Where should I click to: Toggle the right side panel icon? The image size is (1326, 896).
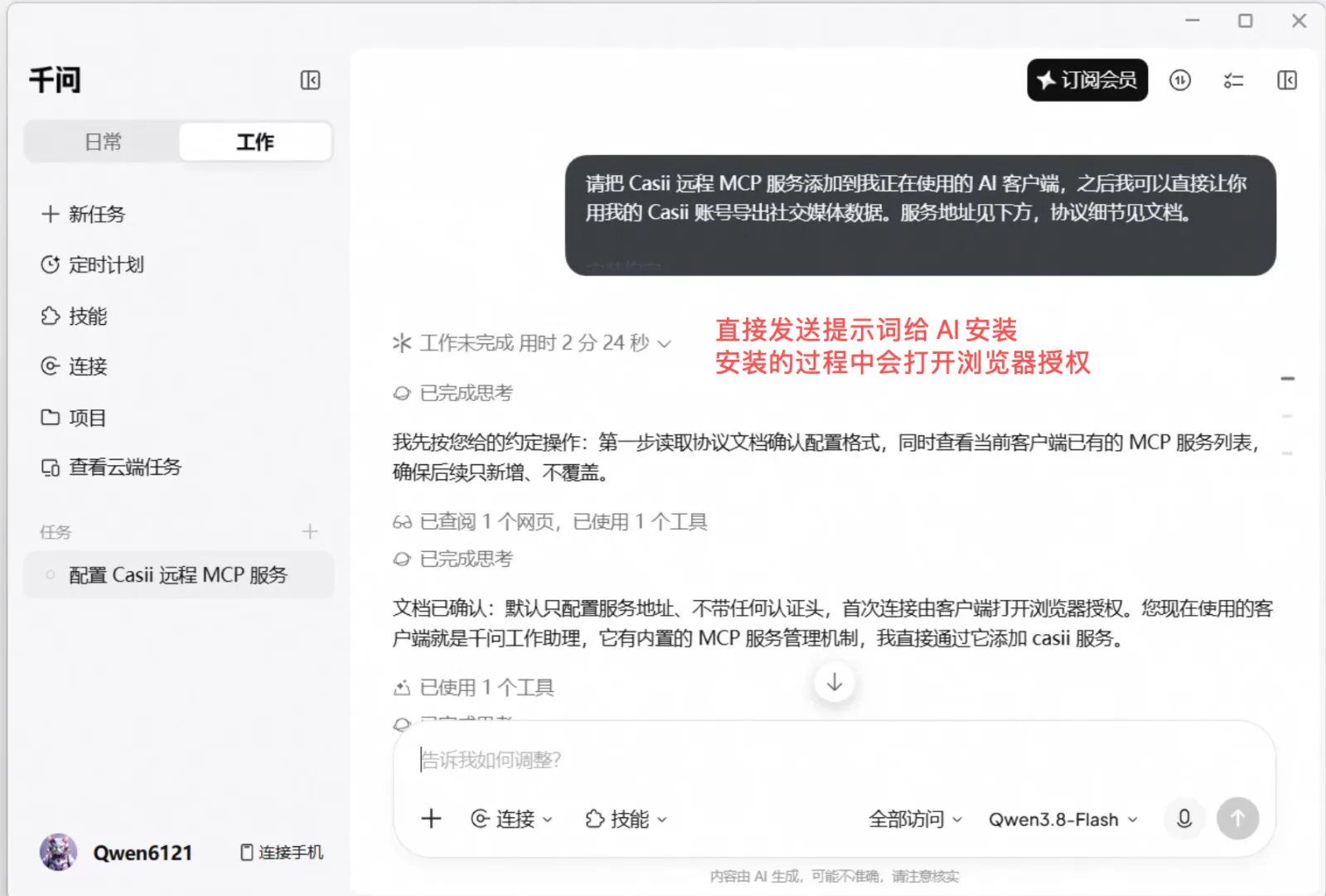pos(1287,80)
